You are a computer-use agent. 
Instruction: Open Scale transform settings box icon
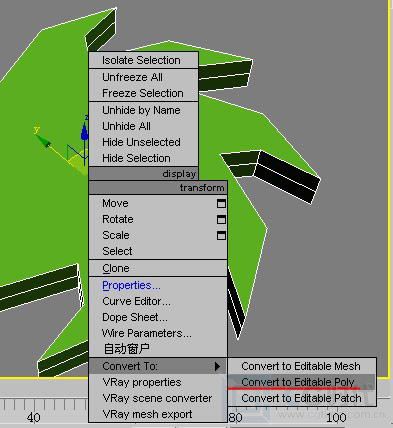click(x=221, y=235)
